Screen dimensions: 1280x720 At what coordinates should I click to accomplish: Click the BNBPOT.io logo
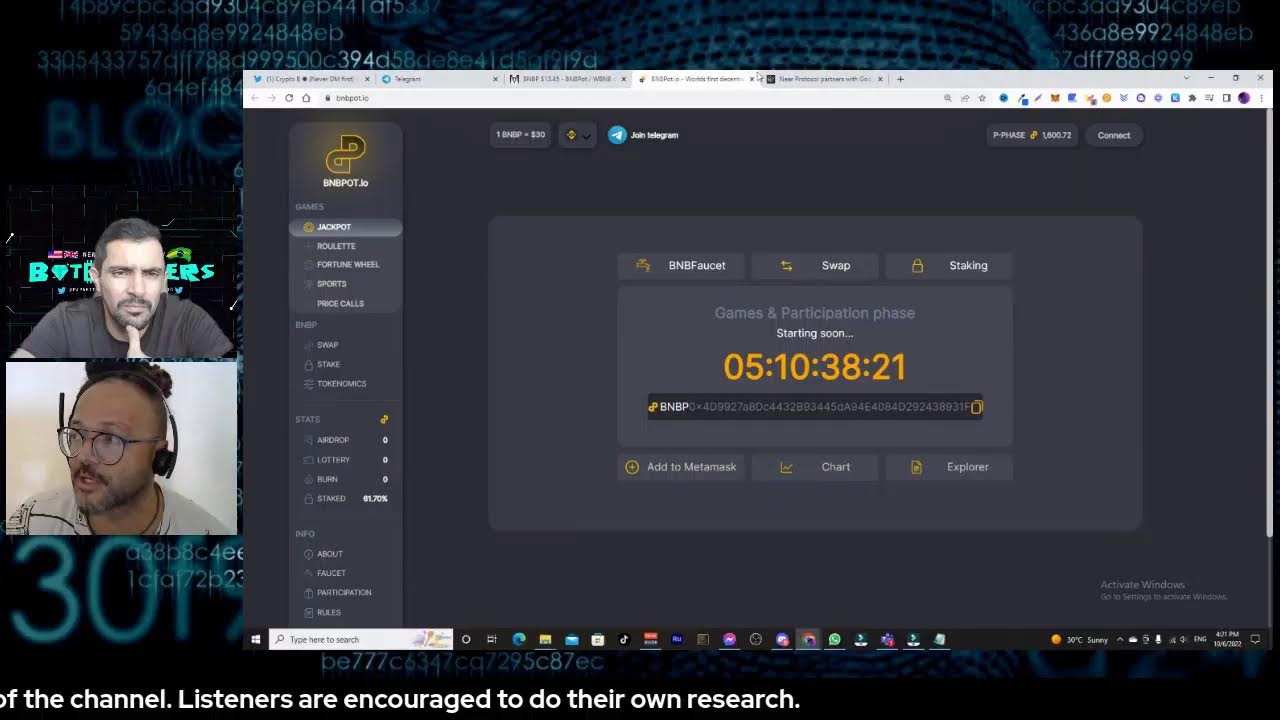(345, 162)
